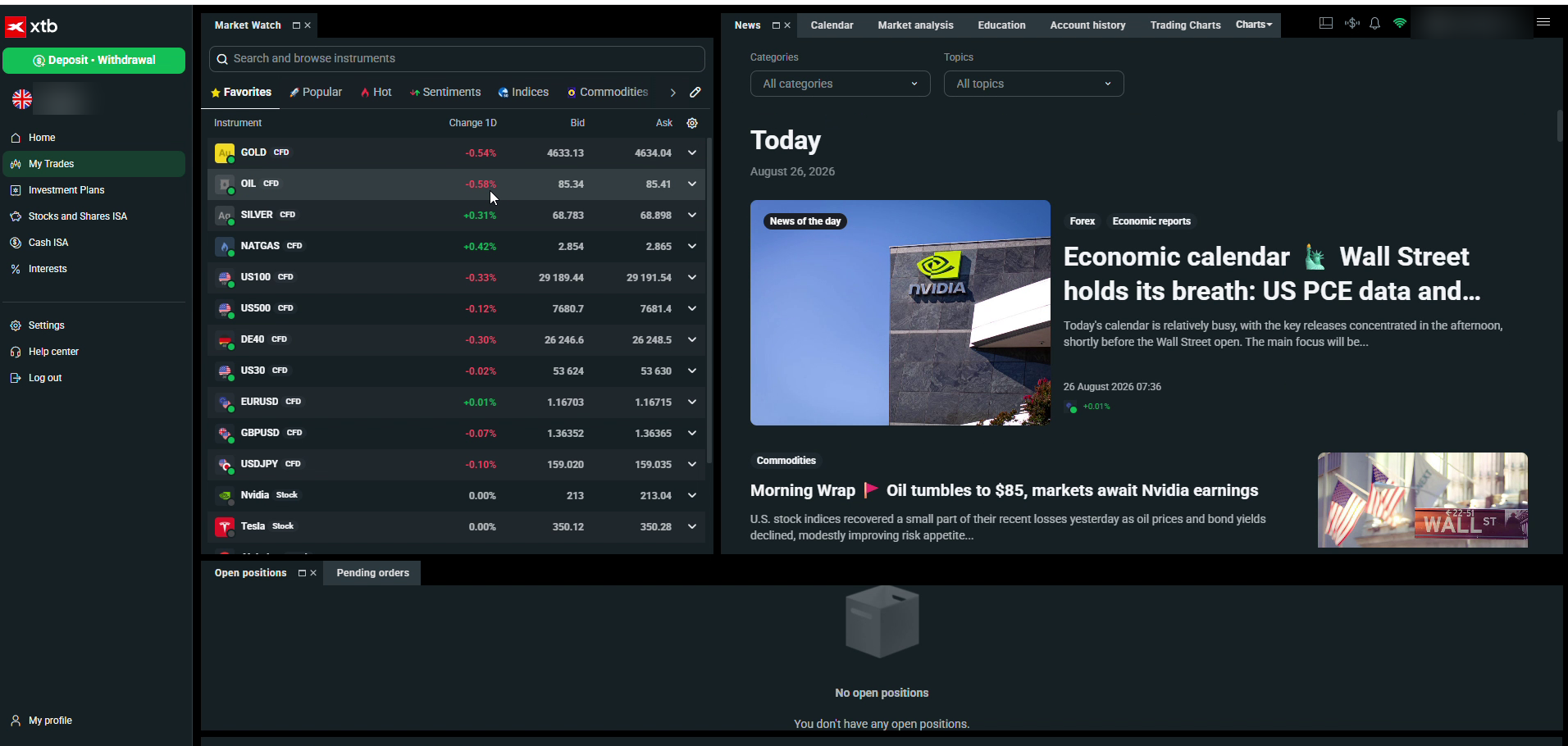1568x746 pixels.
Task: Detach the Open positions panel icon
Action: tap(302, 573)
